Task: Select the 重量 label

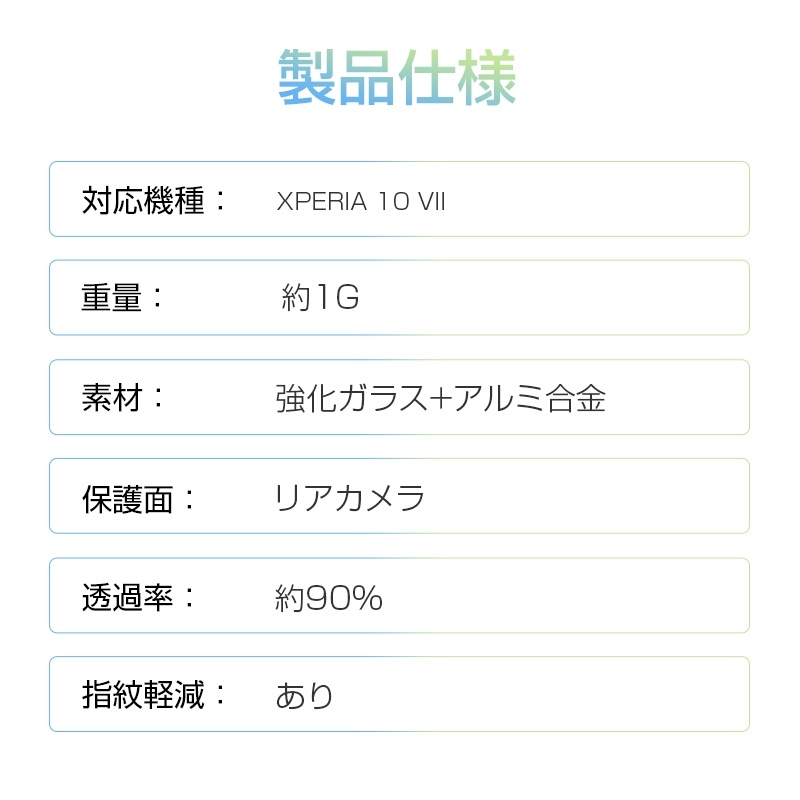Action: pos(113,298)
